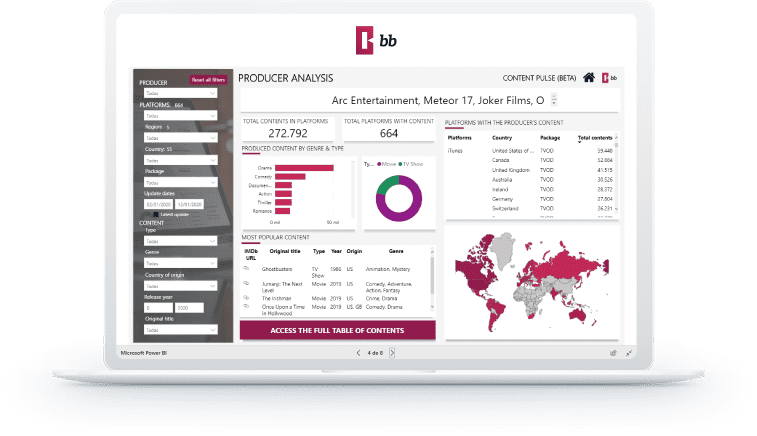Click the United Kingdom row
The width and height of the screenshot is (757, 436).
pyautogui.click(x=530, y=170)
